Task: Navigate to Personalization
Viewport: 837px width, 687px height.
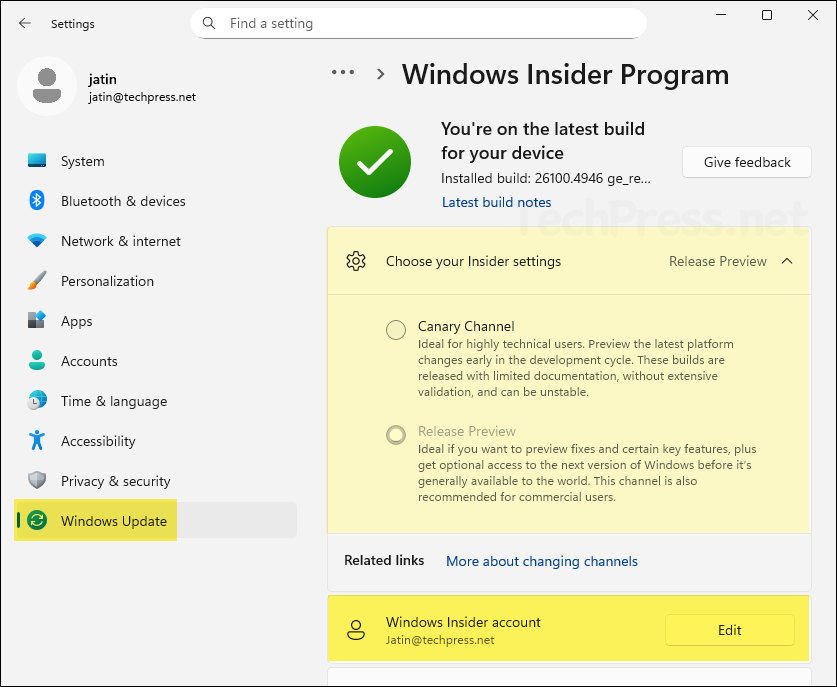Action: click(156, 281)
